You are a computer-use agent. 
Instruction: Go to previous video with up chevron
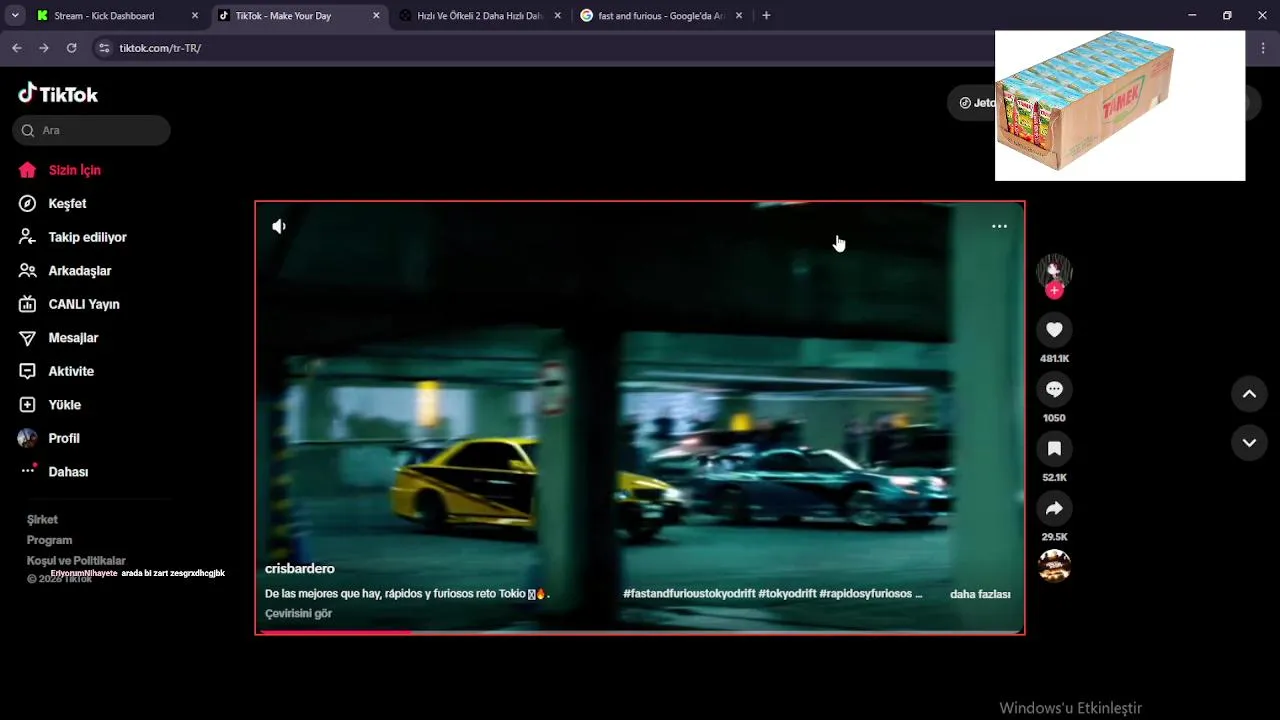tap(1249, 394)
